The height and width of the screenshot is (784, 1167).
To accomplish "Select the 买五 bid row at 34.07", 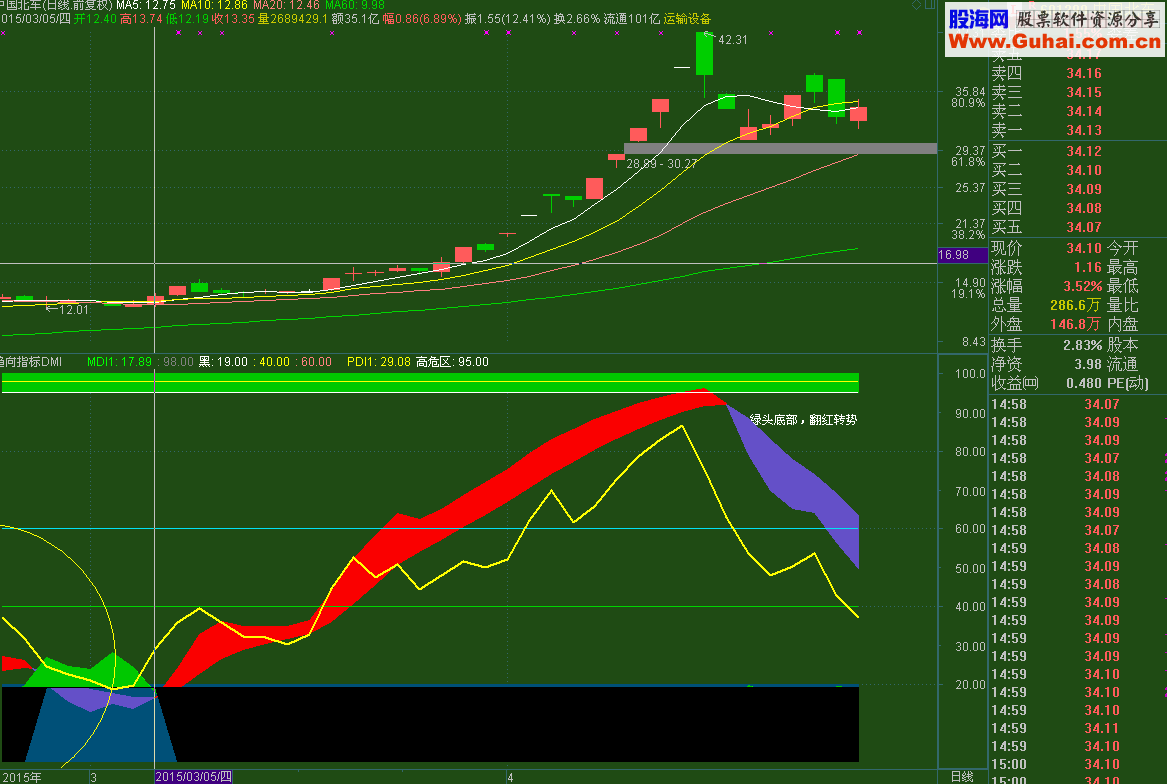I will pyautogui.click(x=1046, y=227).
